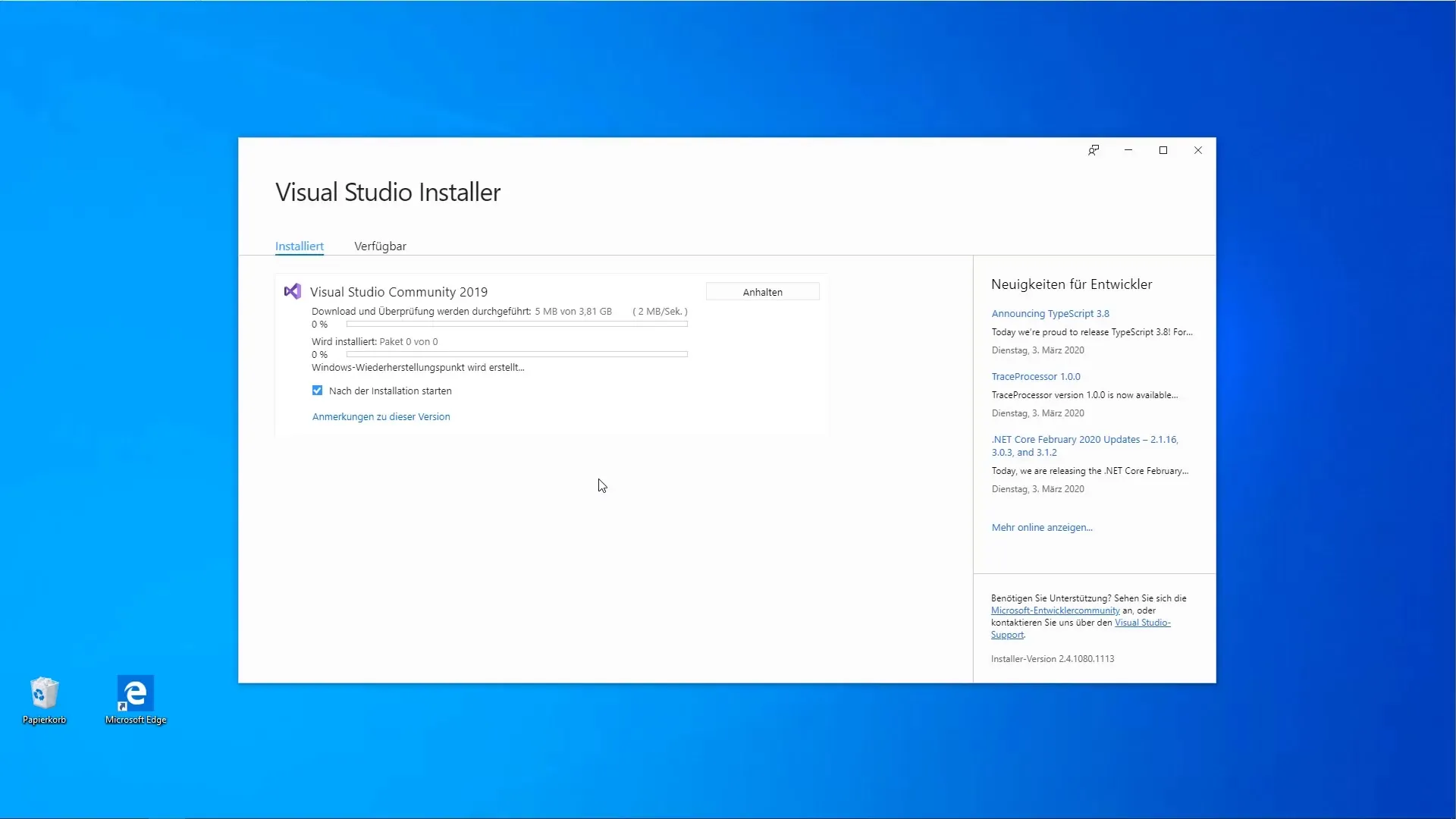This screenshot has height=819, width=1456.
Task: Click Visual Studio Community 2019 title text
Action: pos(399,292)
